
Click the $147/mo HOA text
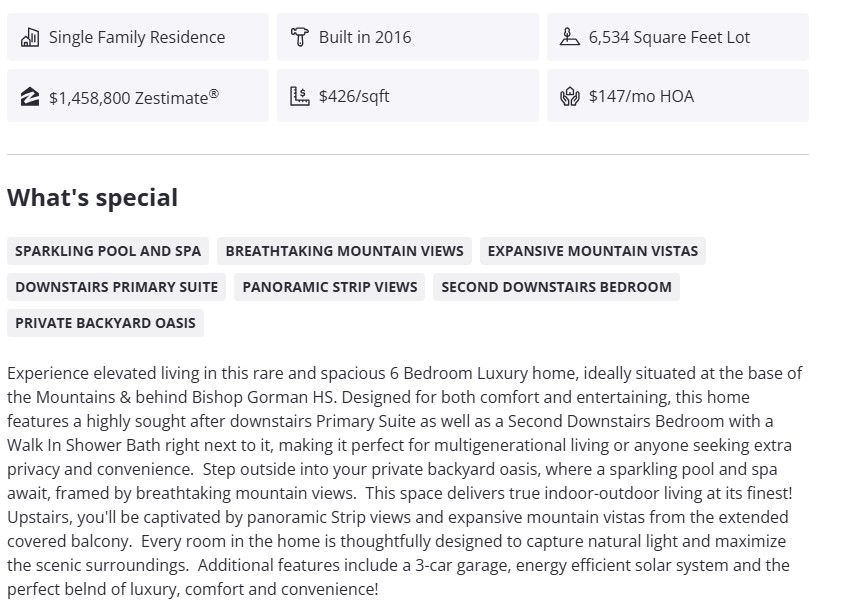(x=641, y=97)
